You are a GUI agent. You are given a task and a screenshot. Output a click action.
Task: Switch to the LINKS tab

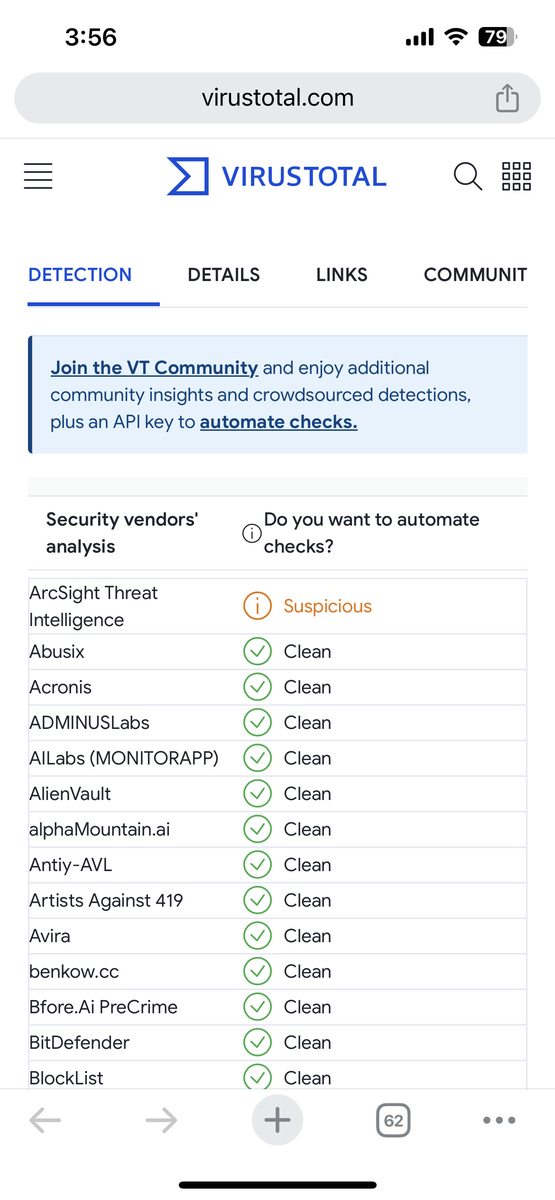click(342, 275)
